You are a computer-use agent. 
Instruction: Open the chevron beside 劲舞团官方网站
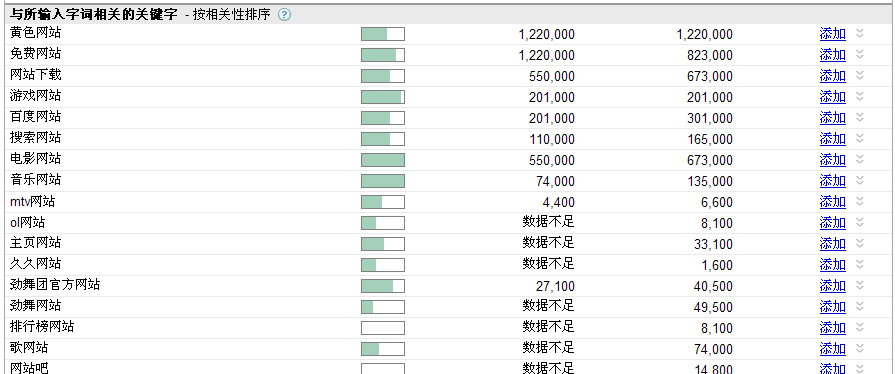click(860, 285)
